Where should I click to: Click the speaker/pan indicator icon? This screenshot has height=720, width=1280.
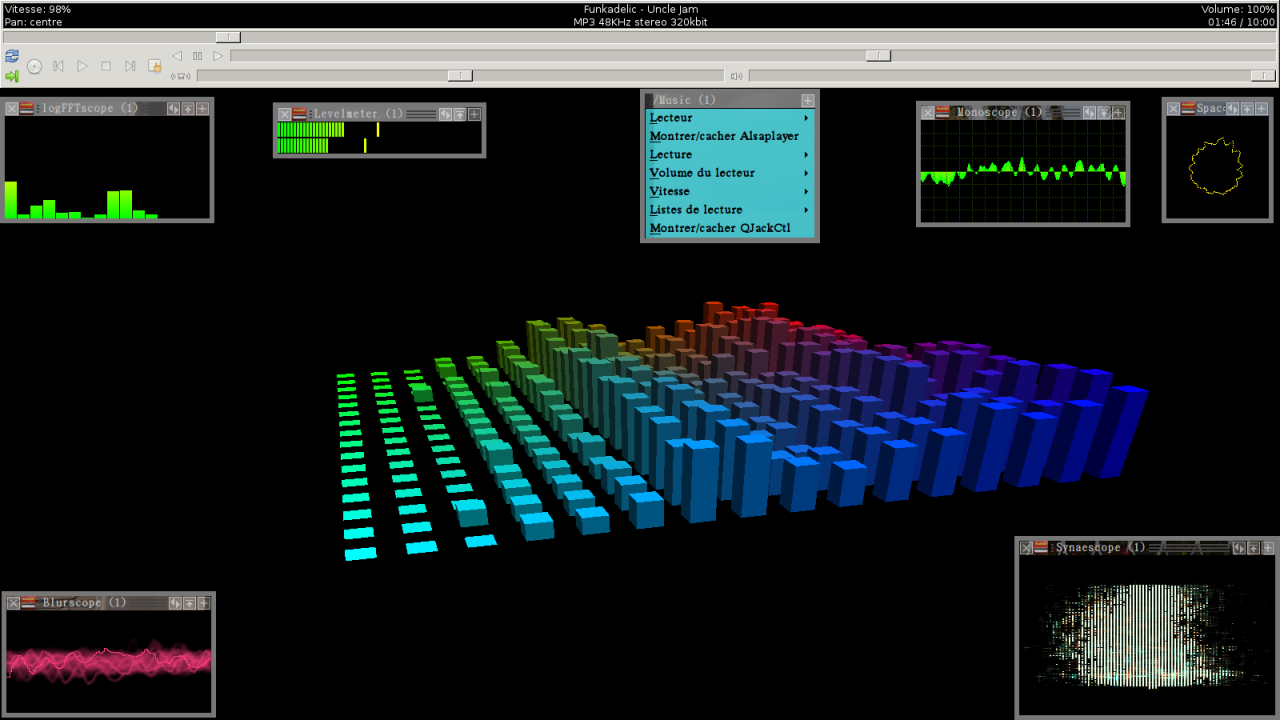(x=181, y=76)
